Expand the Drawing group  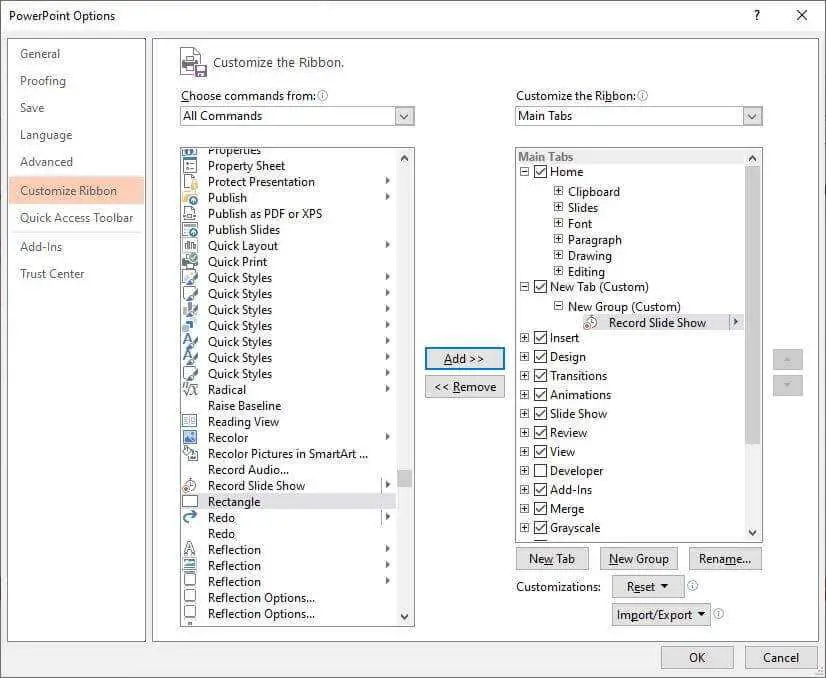tap(558, 255)
